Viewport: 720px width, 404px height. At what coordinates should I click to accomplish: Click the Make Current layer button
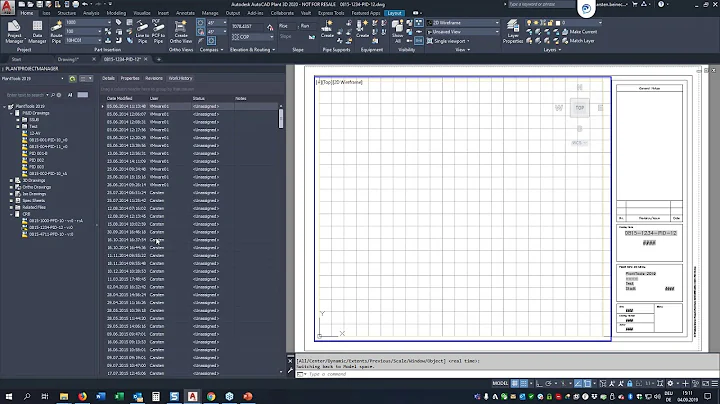click(579, 32)
